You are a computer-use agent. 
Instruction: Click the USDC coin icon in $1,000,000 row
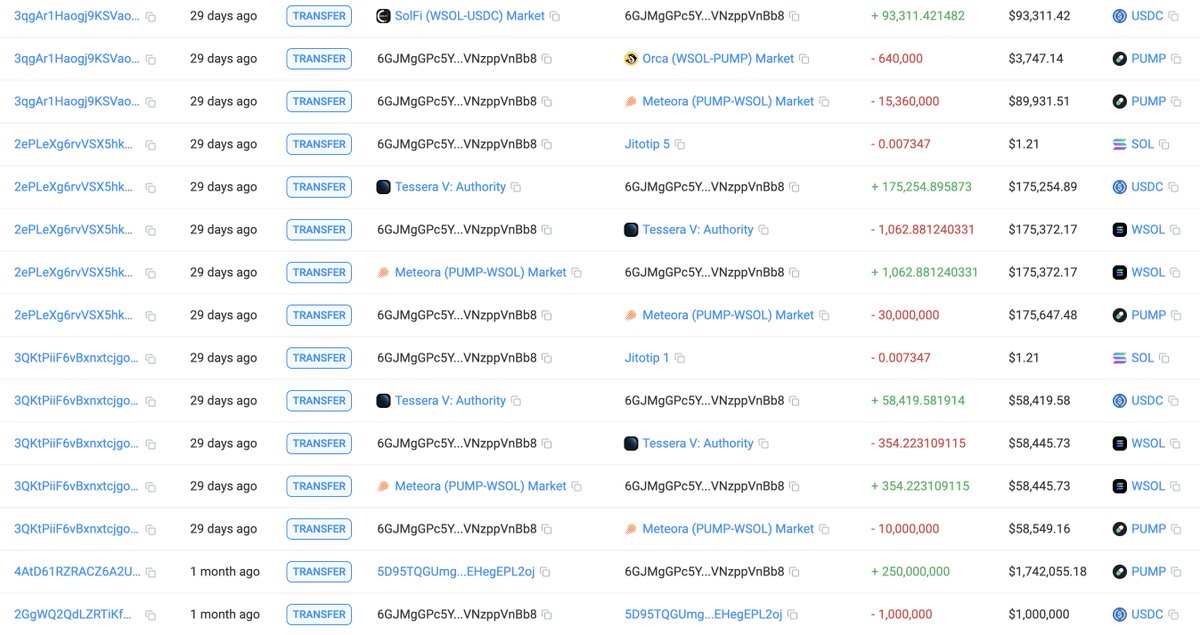pyautogui.click(x=1120, y=615)
